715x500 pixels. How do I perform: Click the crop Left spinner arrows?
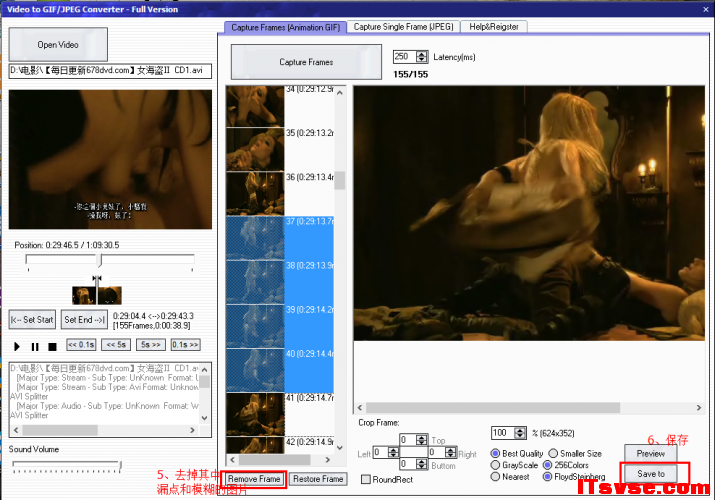pos(394,452)
